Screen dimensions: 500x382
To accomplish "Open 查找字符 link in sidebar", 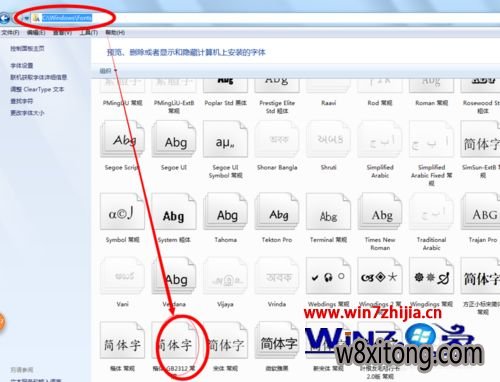I will (22, 101).
